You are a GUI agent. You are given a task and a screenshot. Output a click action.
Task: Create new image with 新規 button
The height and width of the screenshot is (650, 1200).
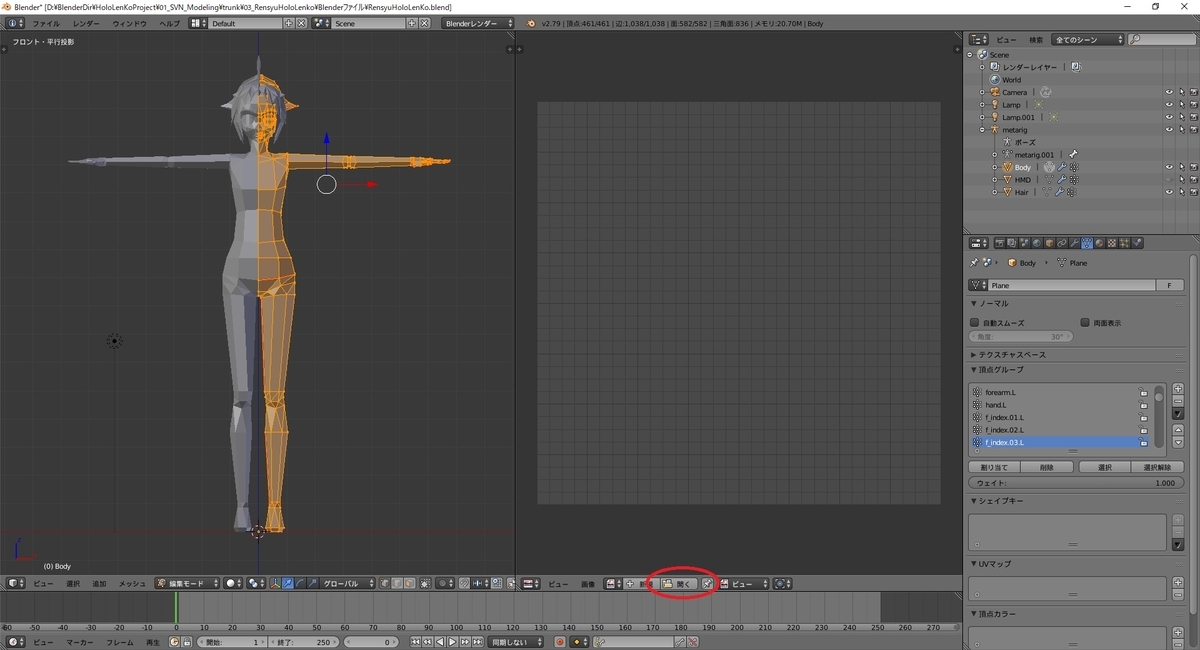point(639,583)
